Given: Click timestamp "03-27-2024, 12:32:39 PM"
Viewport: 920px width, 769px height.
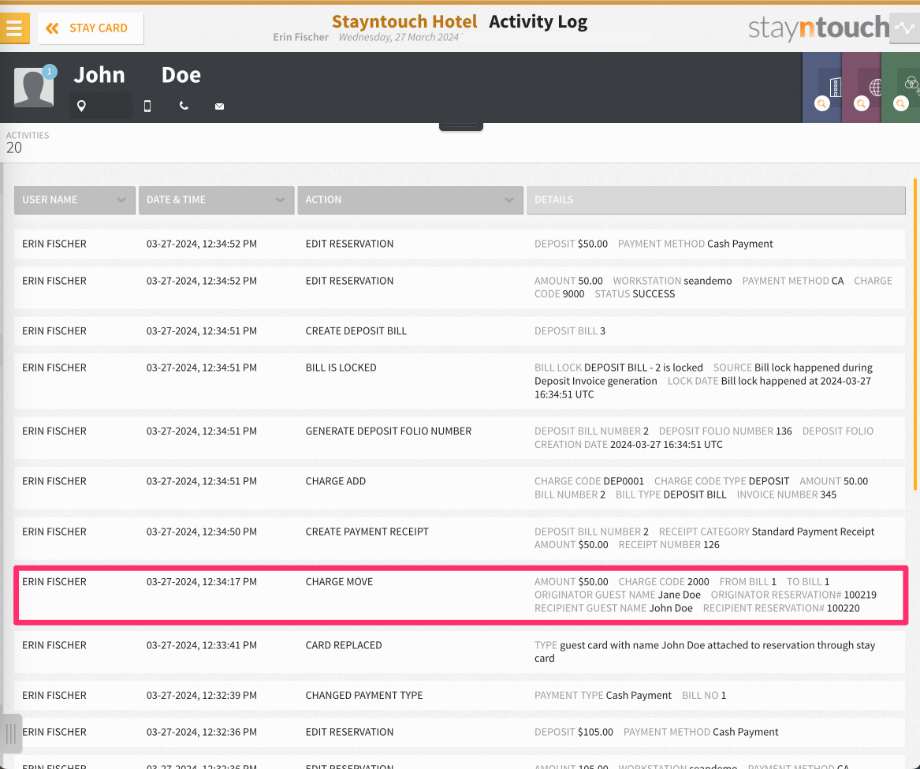Looking at the screenshot, I should point(201,695).
